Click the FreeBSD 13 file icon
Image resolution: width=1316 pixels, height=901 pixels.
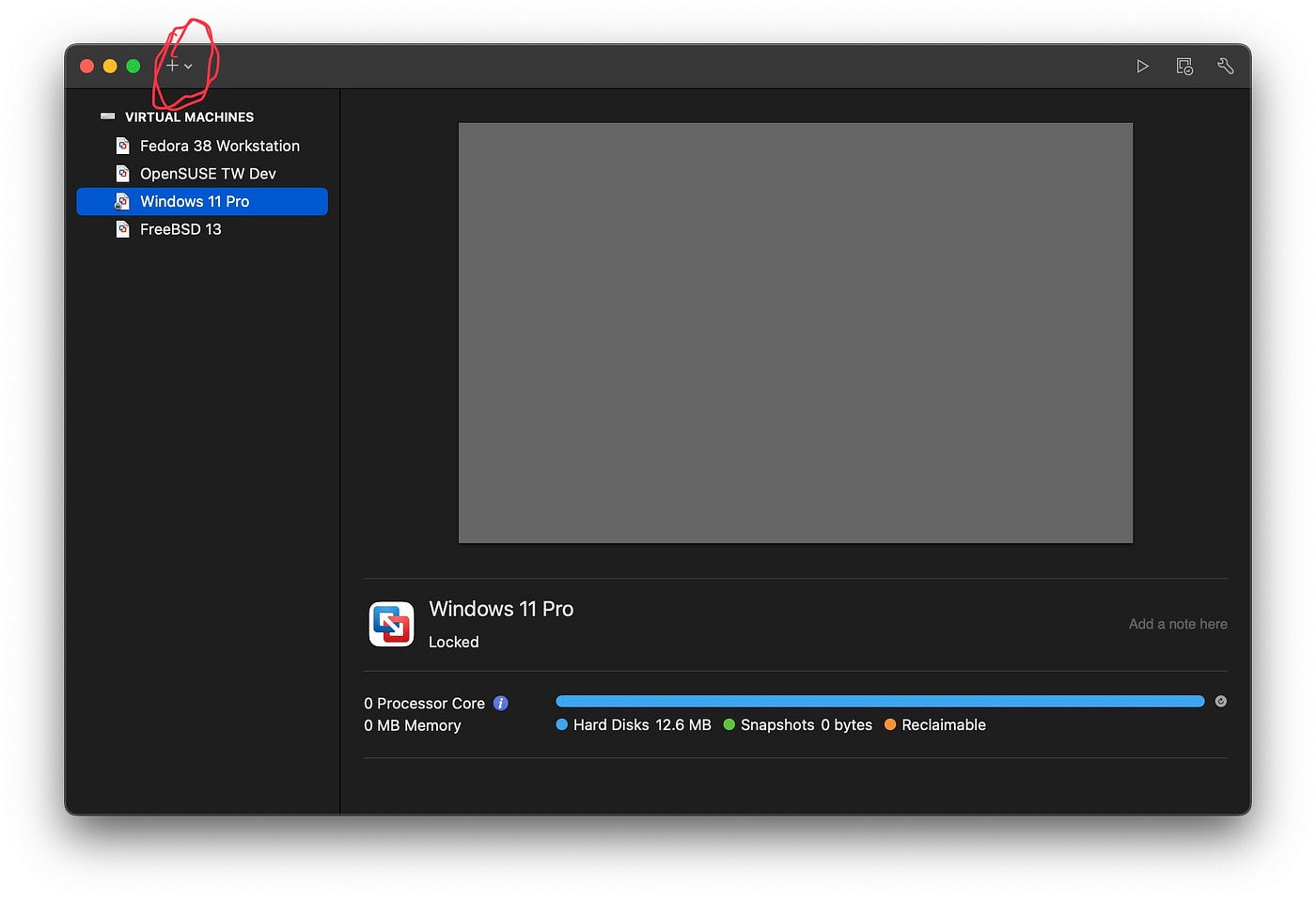[x=122, y=229]
